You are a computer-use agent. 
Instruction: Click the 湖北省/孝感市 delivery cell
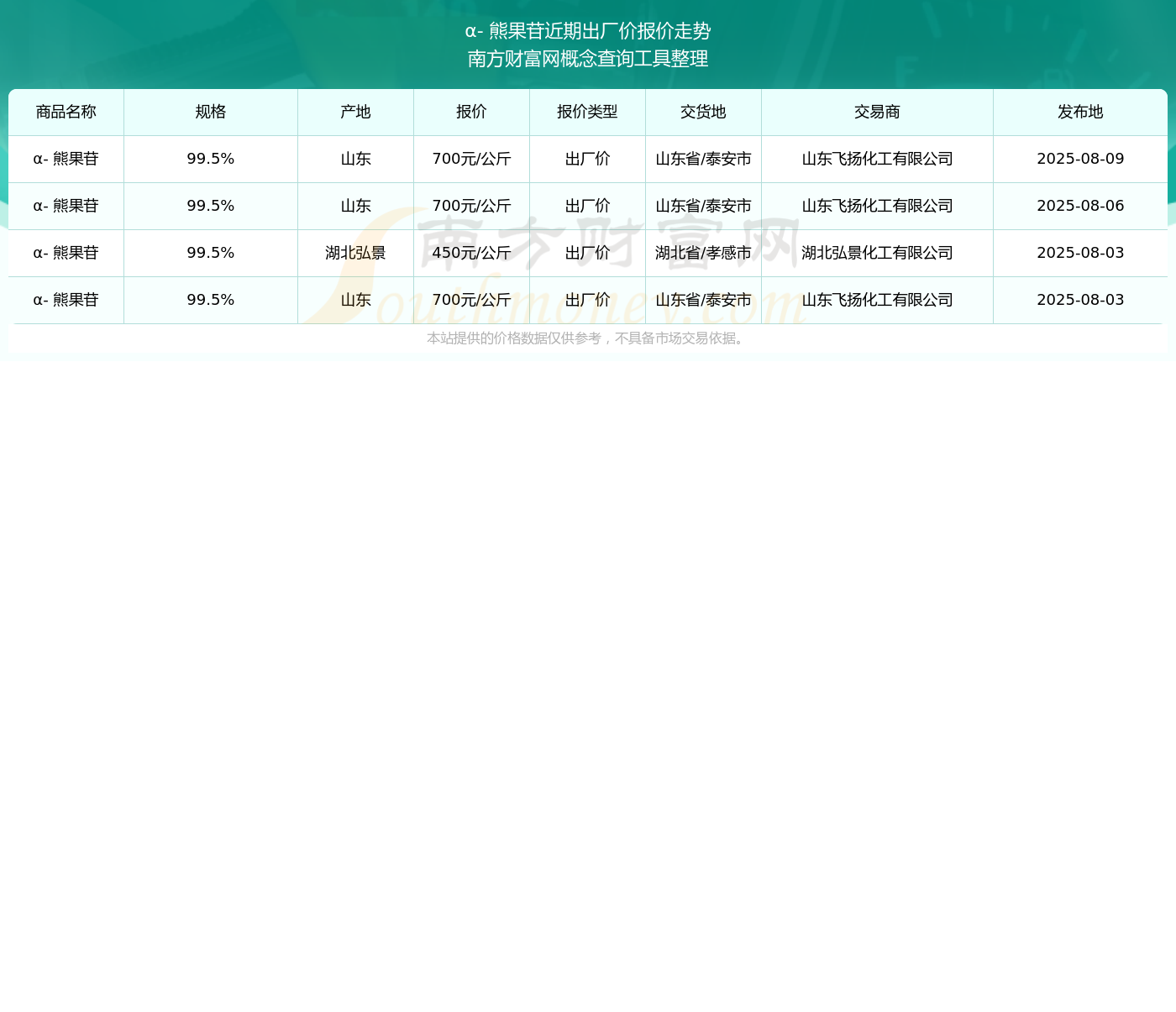pyautogui.click(x=703, y=253)
